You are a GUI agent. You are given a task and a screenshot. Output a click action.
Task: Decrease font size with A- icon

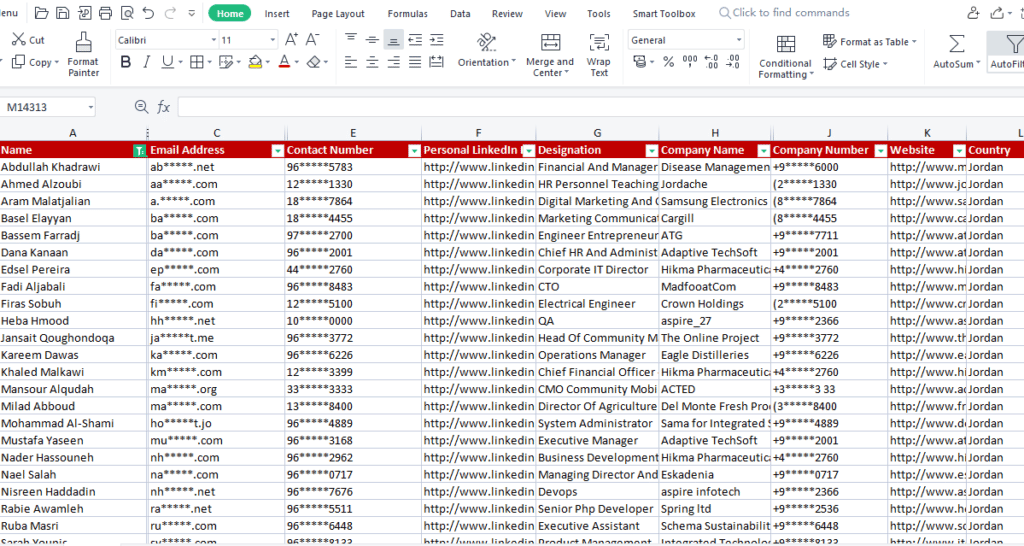313,39
